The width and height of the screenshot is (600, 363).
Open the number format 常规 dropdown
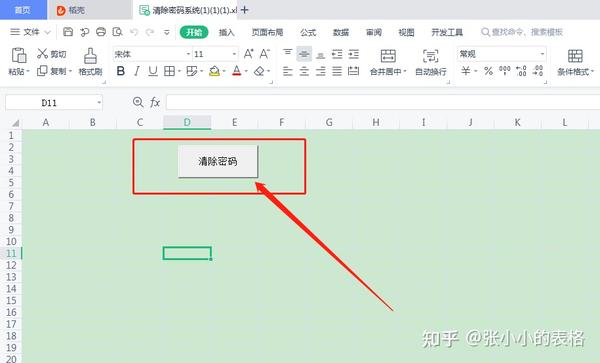(x=542, y=54)
